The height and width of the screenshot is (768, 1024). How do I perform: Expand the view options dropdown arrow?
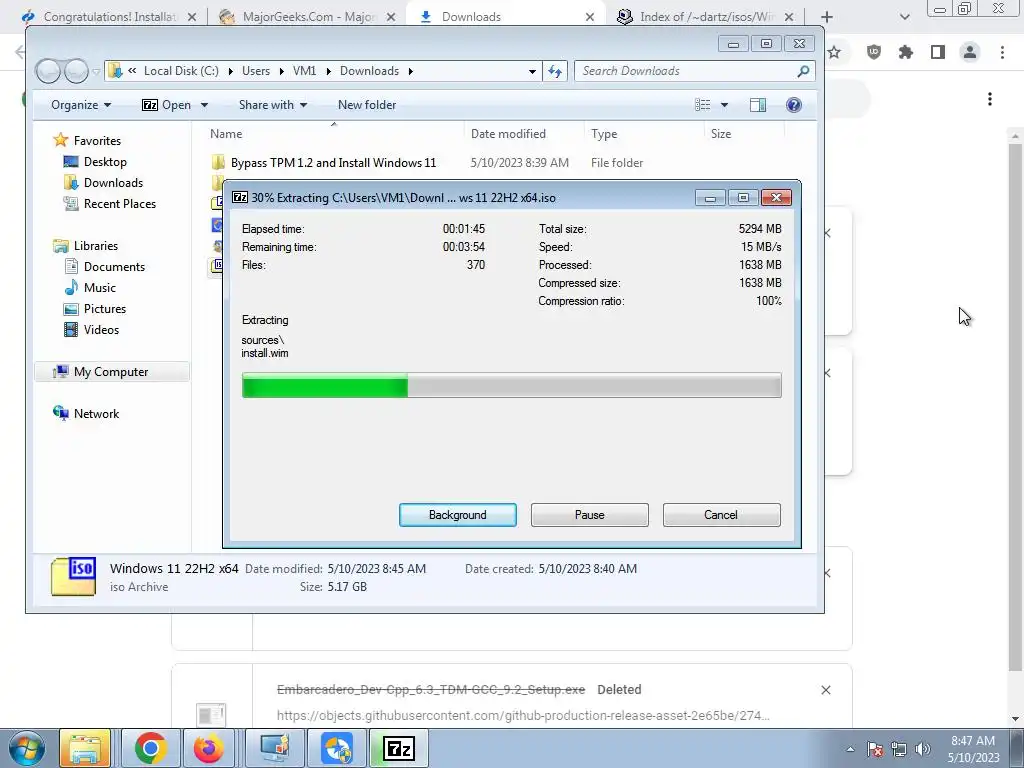coord(724,105)
